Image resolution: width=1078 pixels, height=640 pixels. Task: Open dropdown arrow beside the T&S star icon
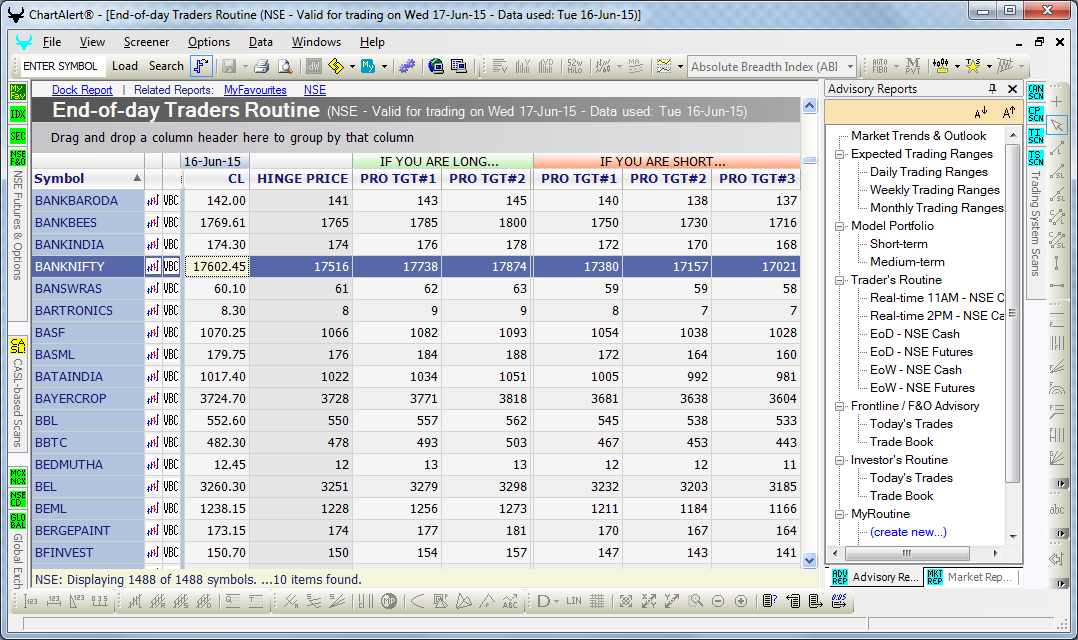(x=989, y=67)
